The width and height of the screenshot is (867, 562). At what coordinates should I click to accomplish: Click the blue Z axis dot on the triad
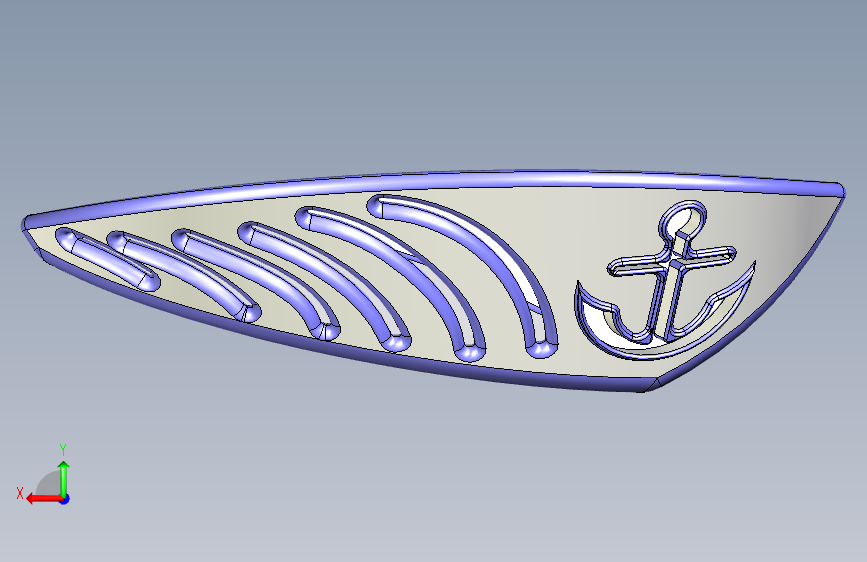[65, 499]
